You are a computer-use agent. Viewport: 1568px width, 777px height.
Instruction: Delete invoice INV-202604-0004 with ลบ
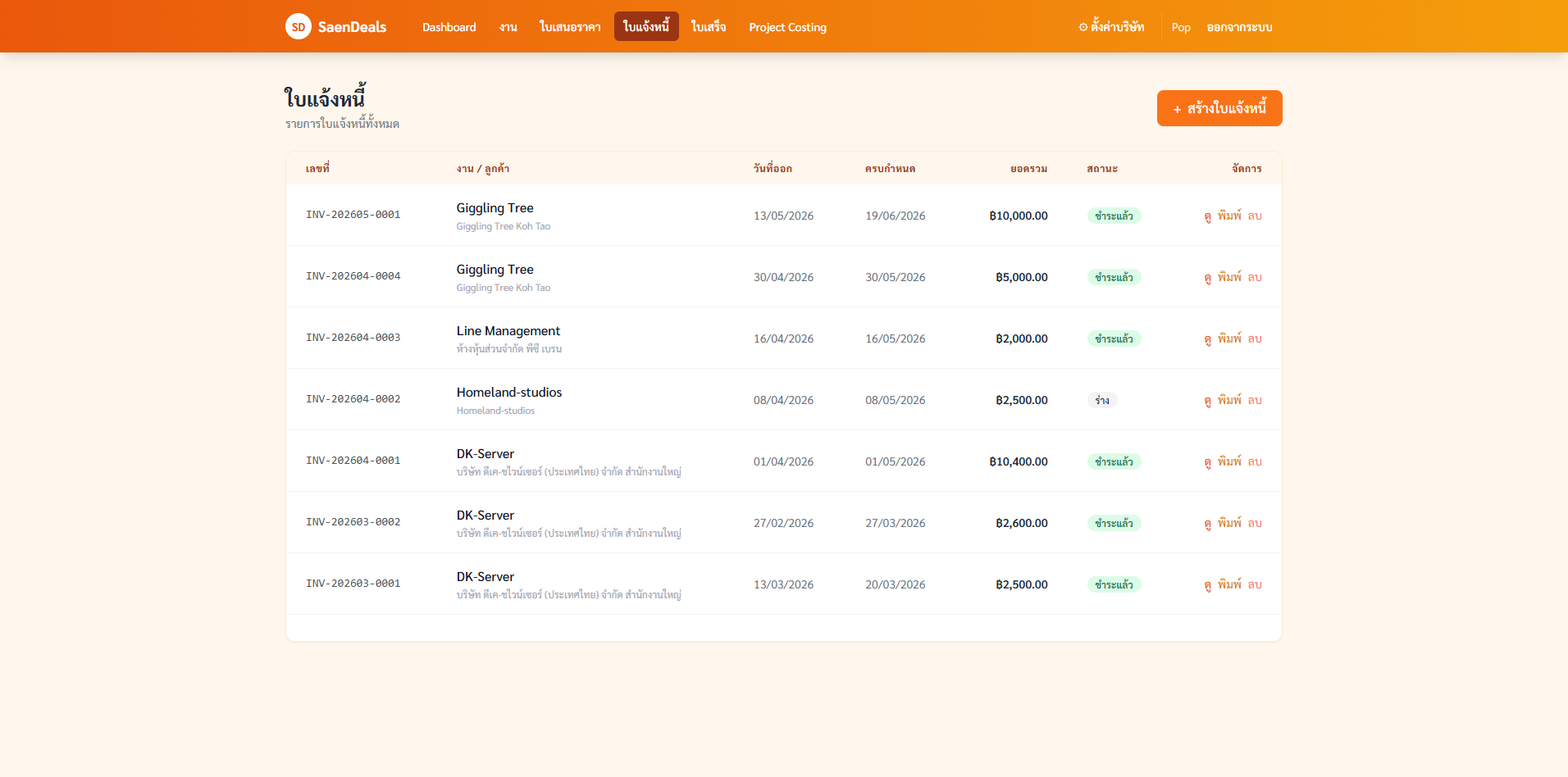[x=1255, y=278]
